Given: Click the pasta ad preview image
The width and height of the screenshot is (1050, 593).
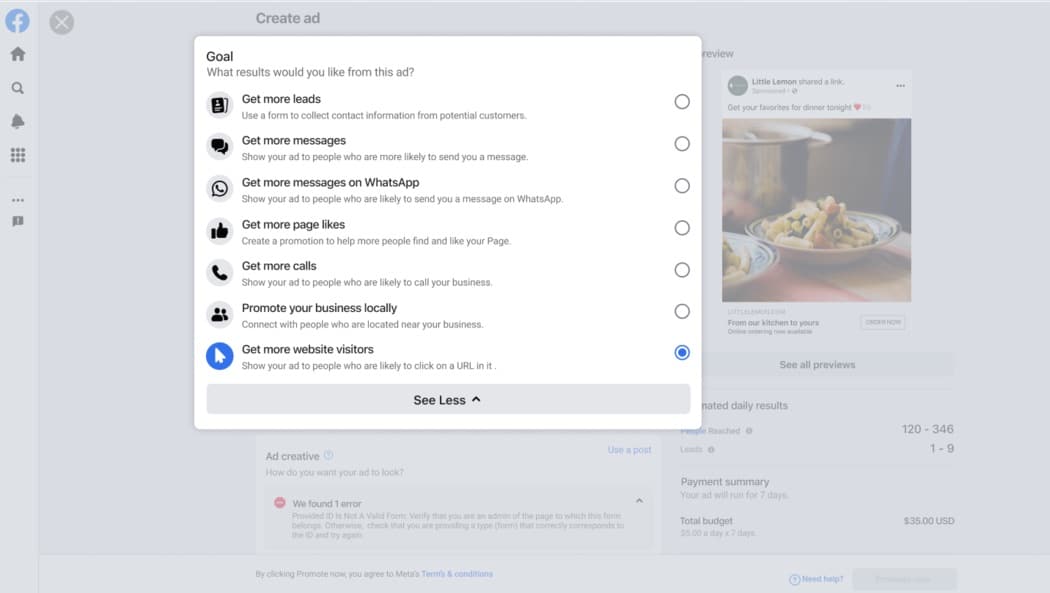Looking at the screenshot, I should [816, 210].
